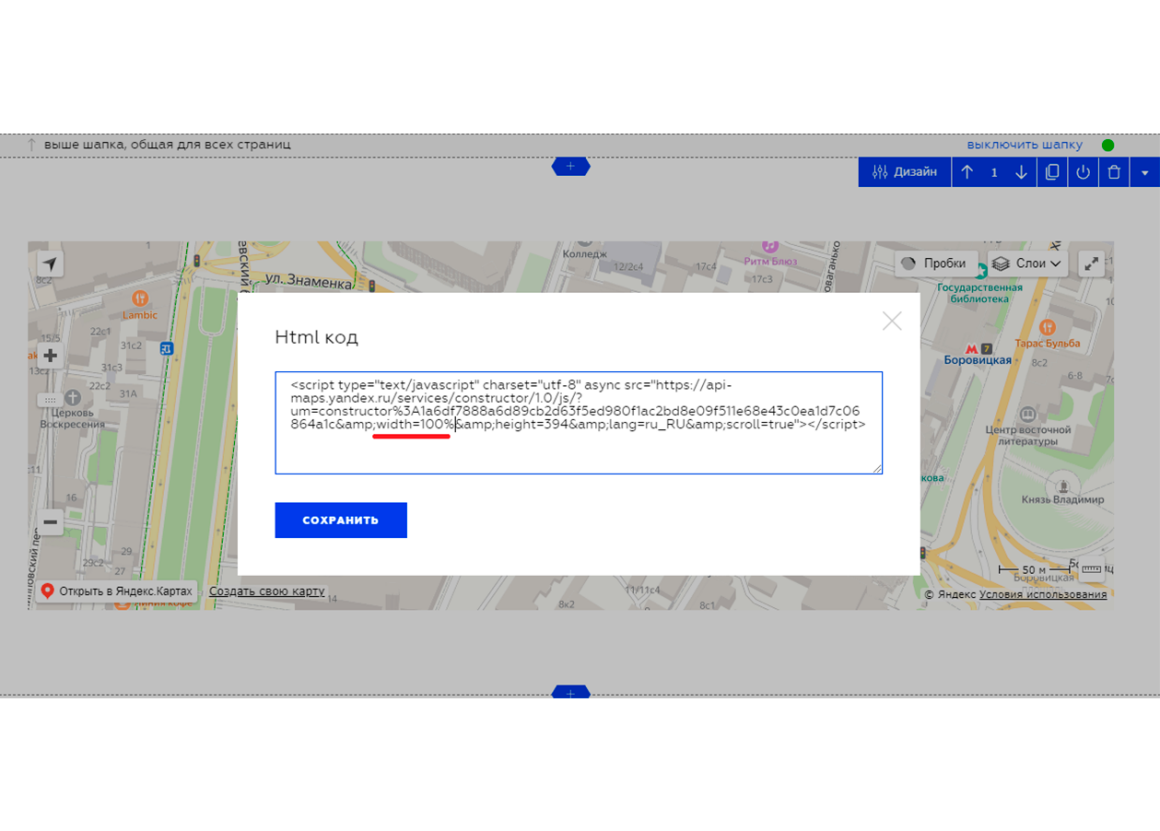Click the выше шапка header note text

(167, 144)
